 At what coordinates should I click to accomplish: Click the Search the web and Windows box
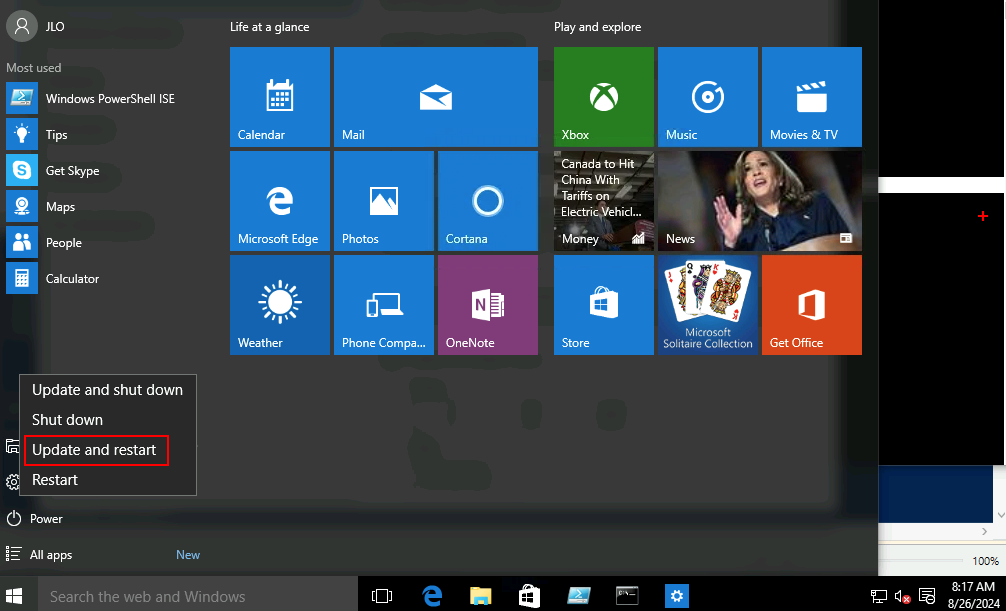198,596
